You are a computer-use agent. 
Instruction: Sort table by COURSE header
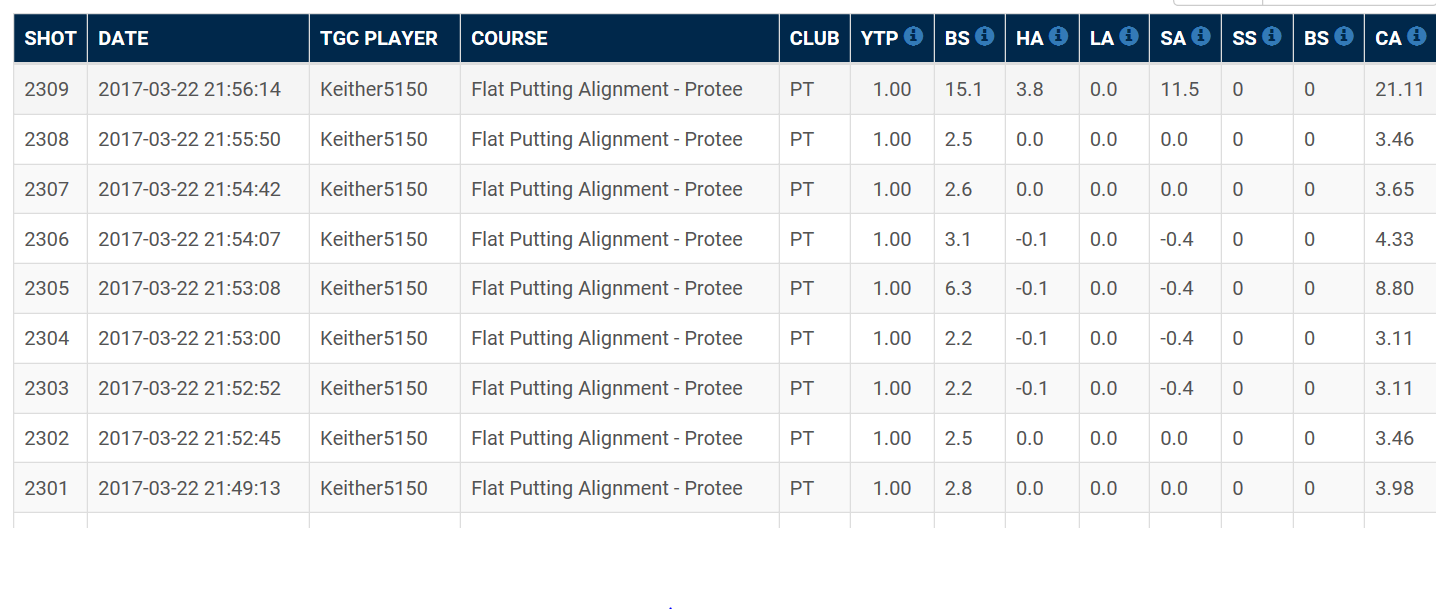[x=509, y=38]
